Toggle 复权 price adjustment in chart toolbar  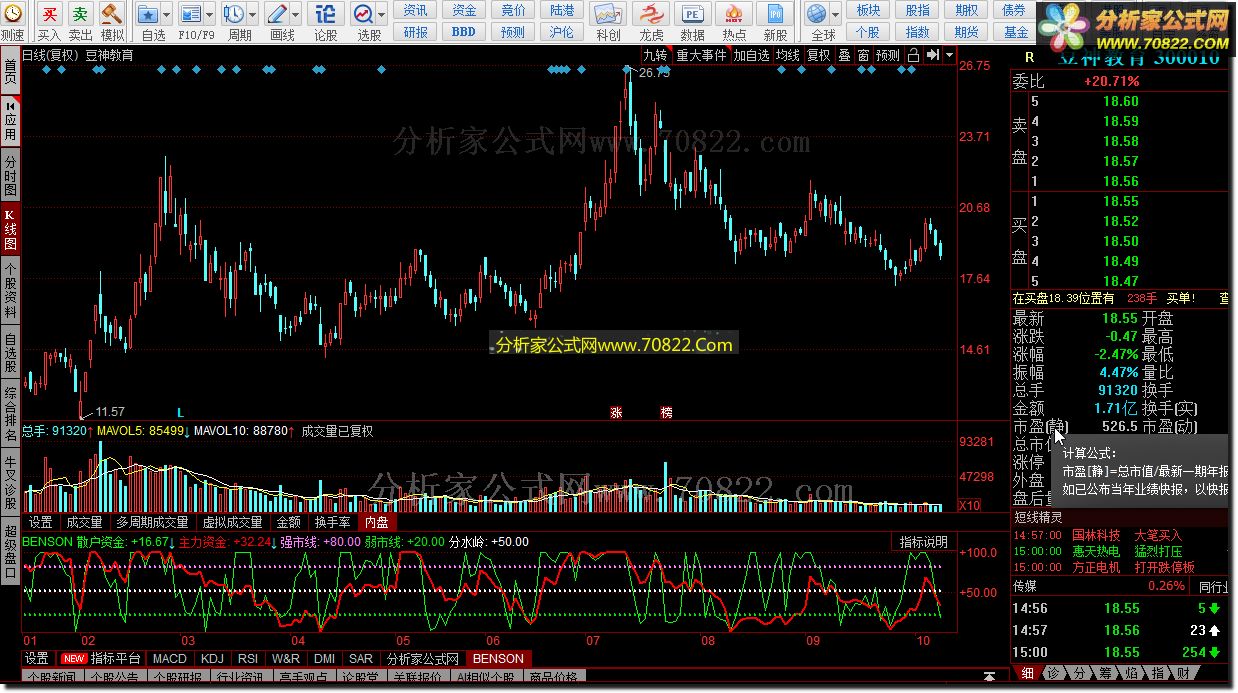pyautogui.click(x=818, y=56)
